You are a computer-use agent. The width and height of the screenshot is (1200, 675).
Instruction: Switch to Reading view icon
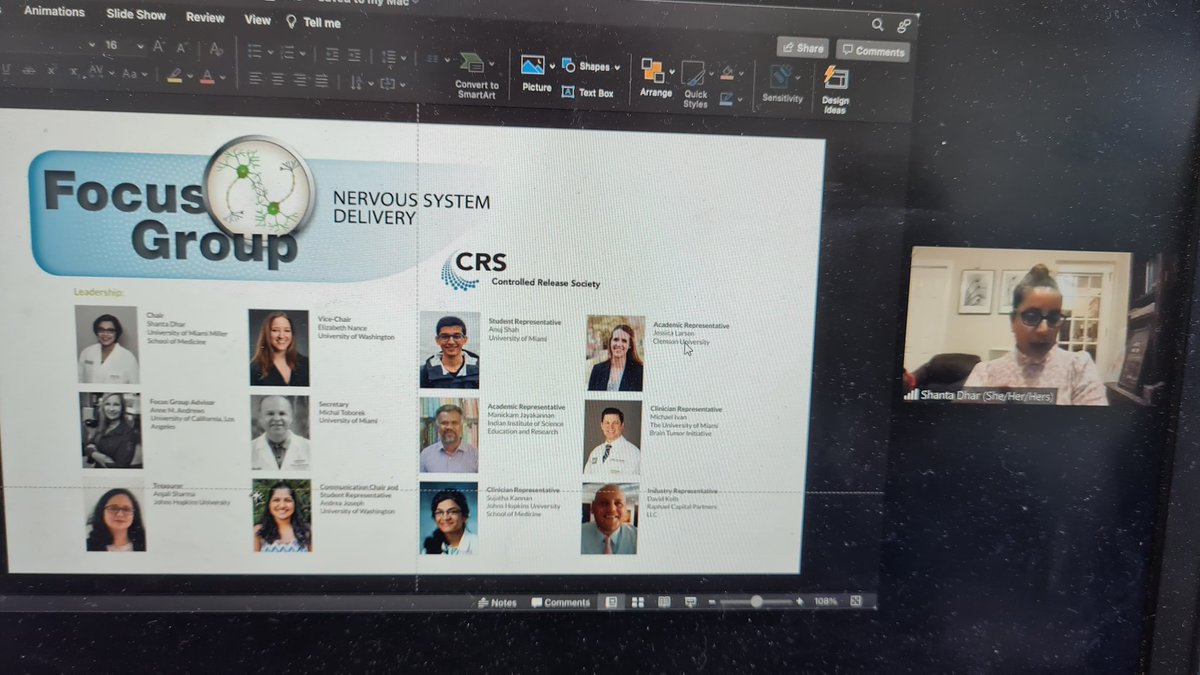click(x=663, y=602)
